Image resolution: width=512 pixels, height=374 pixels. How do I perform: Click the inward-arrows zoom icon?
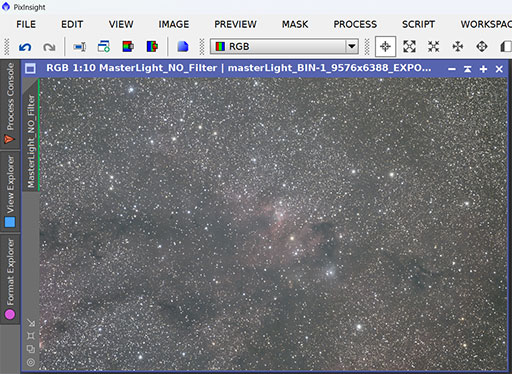click(x=433, y=46)
